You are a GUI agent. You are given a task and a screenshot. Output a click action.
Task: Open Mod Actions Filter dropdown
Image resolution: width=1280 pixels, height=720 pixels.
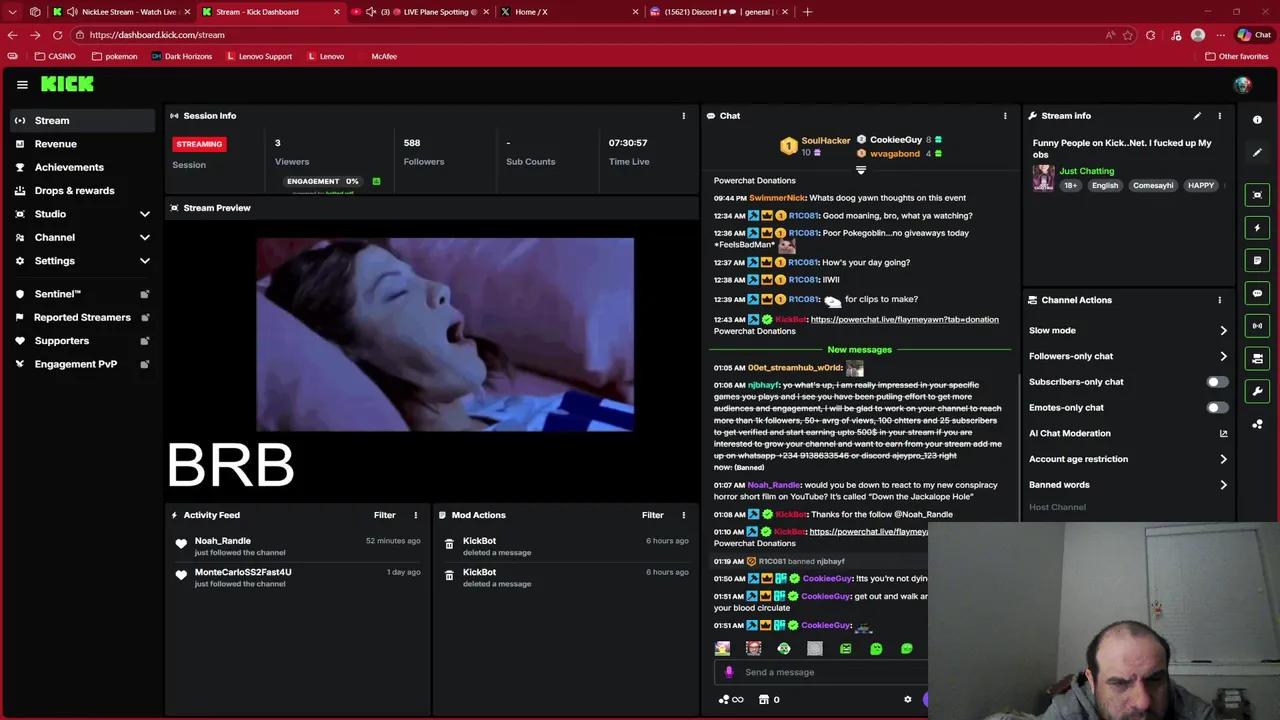(653, 515)
